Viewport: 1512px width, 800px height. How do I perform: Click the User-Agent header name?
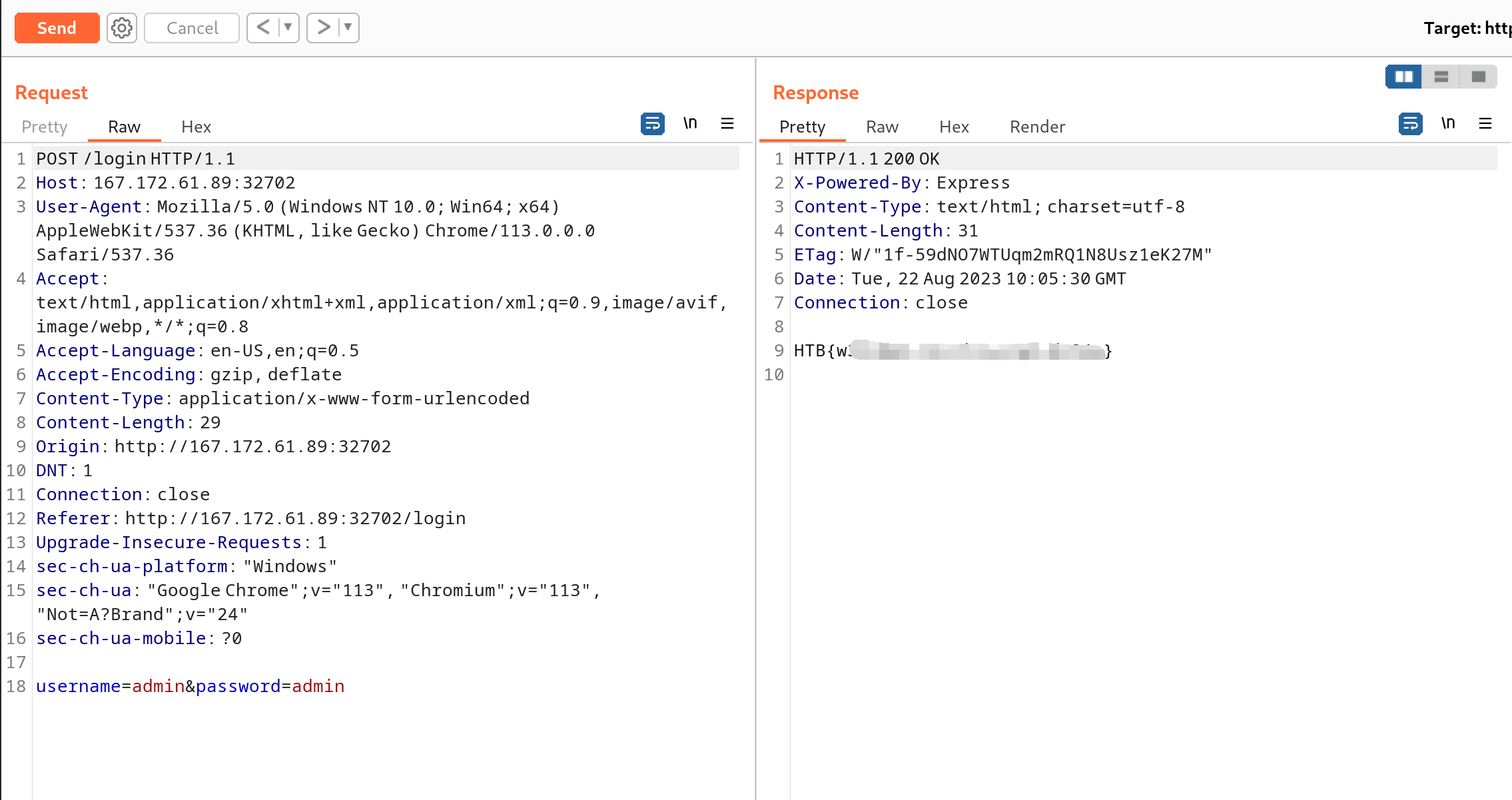(89, 206)
